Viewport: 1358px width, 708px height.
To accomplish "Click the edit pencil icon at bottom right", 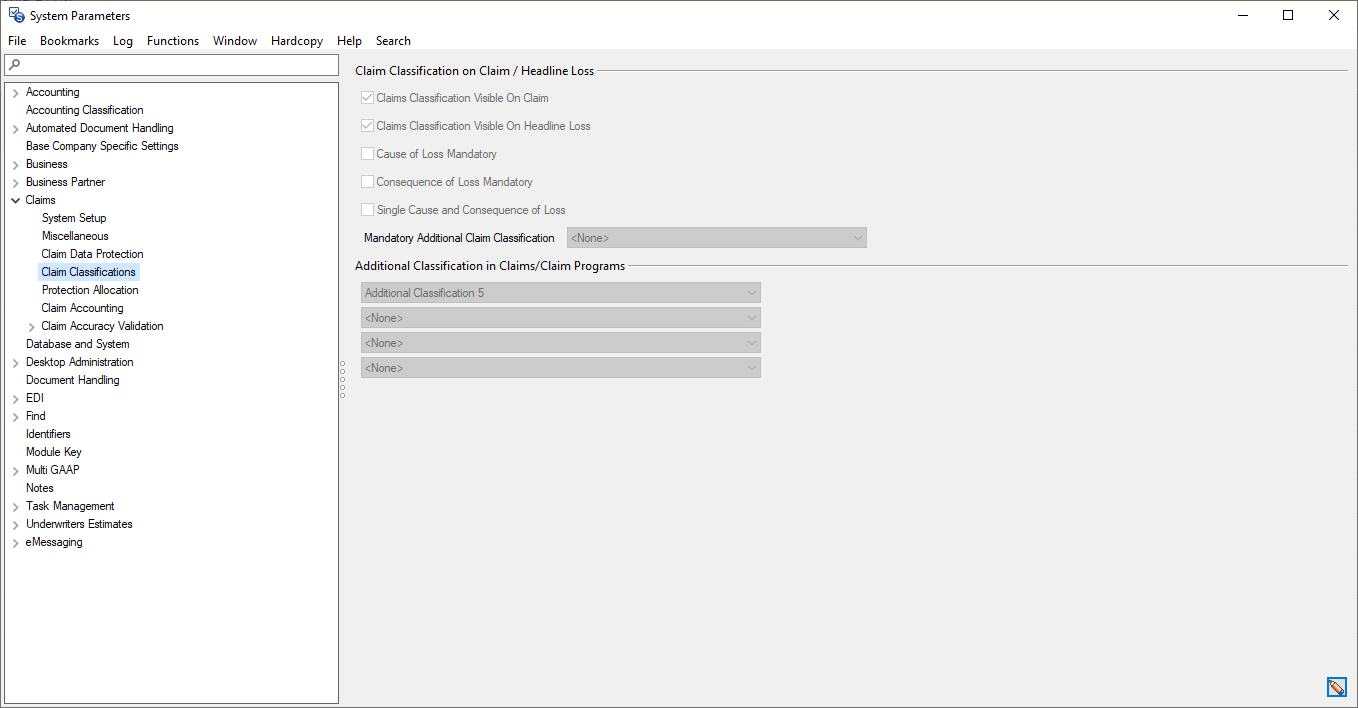I will [1336, 687].
